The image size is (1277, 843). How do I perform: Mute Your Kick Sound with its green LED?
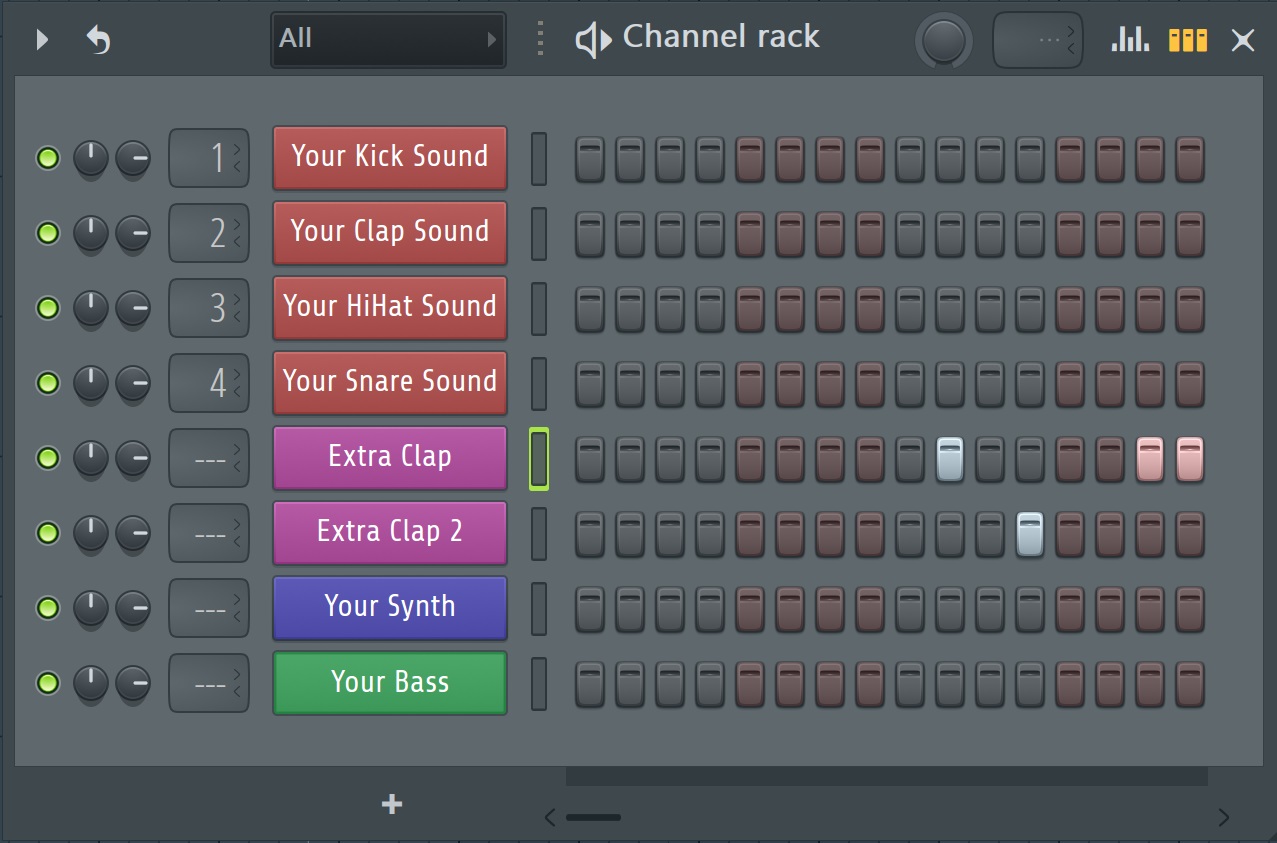[47, 158]
